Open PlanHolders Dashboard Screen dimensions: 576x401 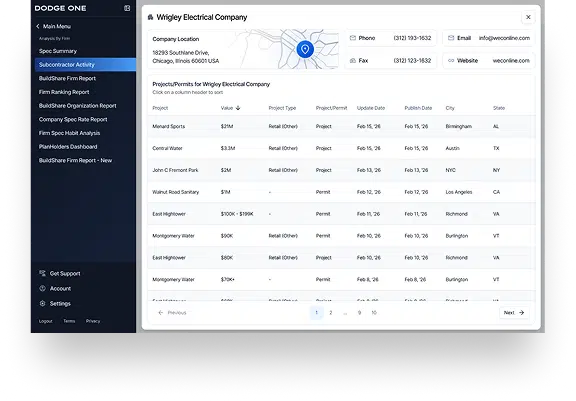click(x=68, y=147)
